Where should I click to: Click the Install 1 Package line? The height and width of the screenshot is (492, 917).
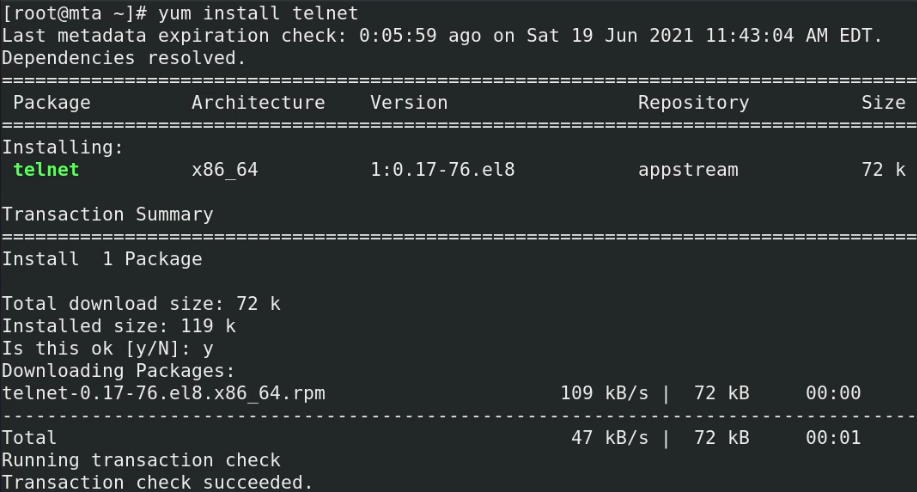pyautogui.click(x=102, y=259)
